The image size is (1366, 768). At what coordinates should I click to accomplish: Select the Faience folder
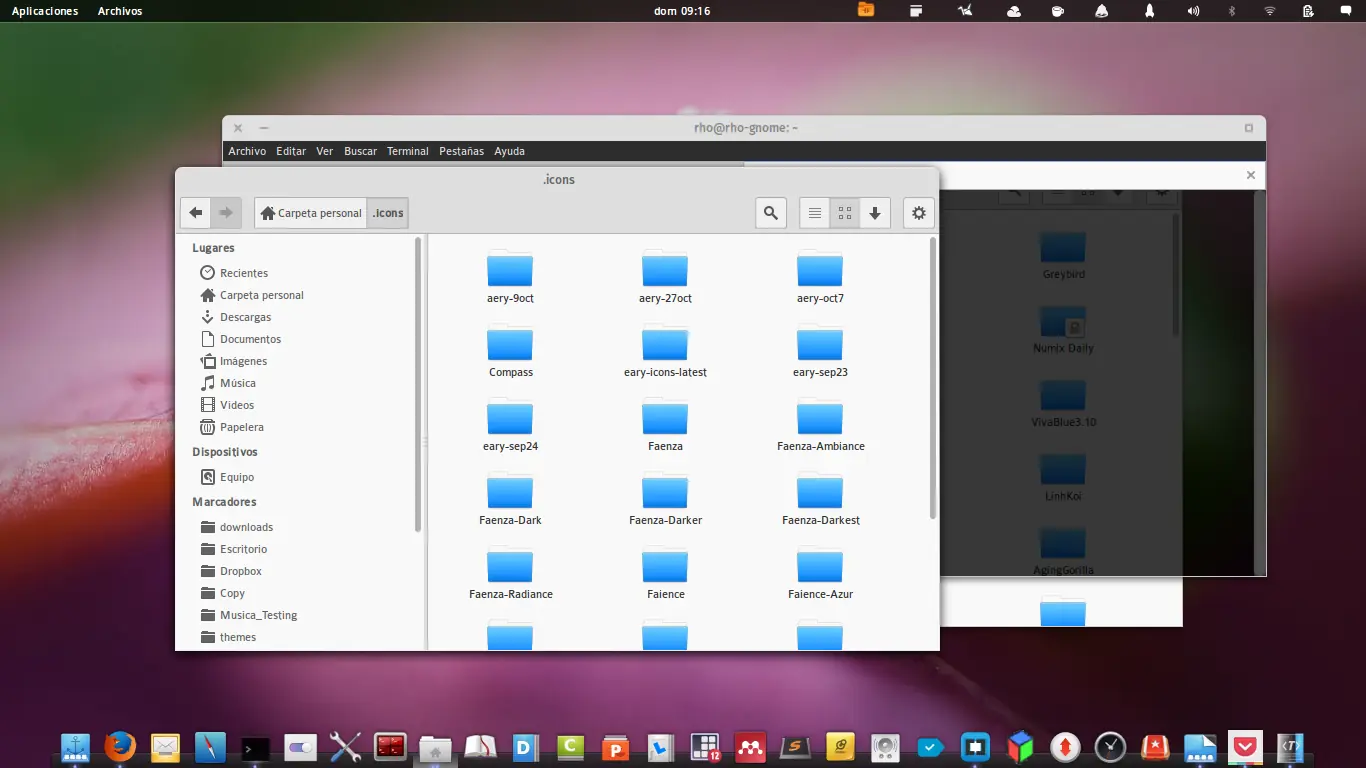(665, 573)
